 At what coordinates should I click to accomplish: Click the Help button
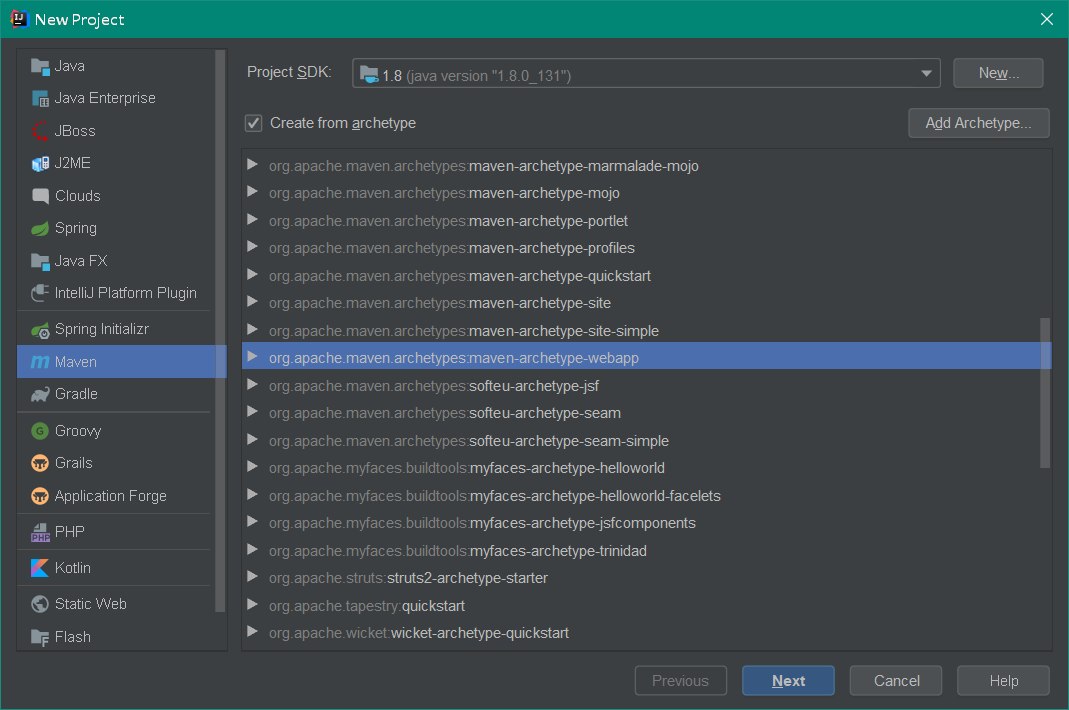(1004, 681)
